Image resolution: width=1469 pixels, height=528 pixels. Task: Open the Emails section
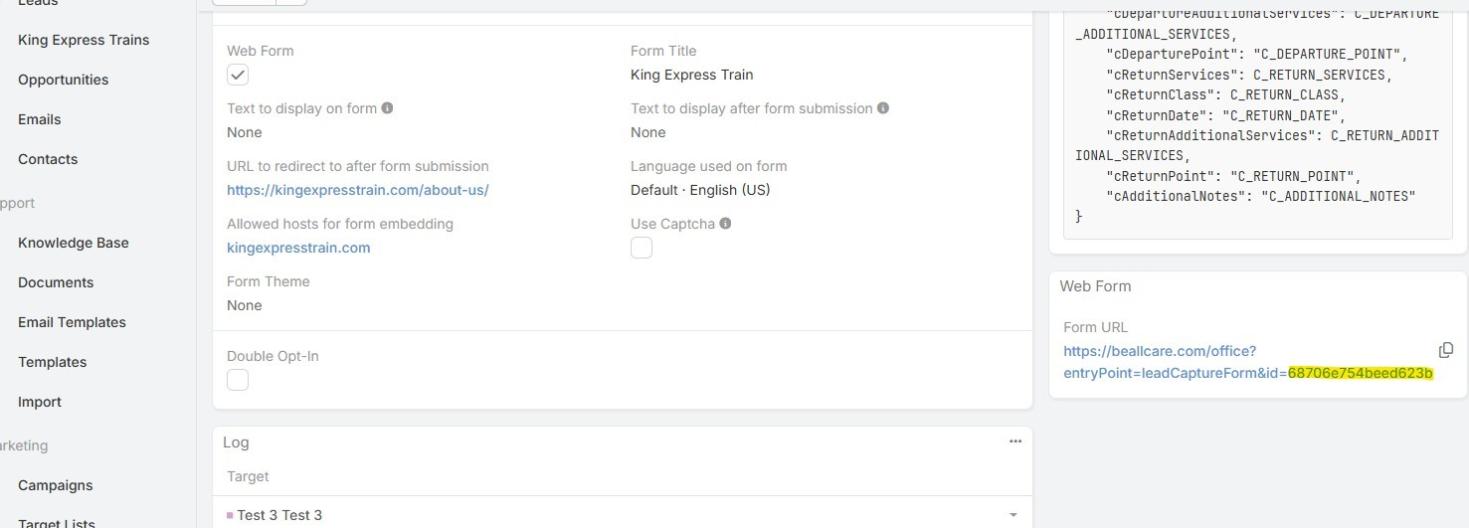pos(40,119)
